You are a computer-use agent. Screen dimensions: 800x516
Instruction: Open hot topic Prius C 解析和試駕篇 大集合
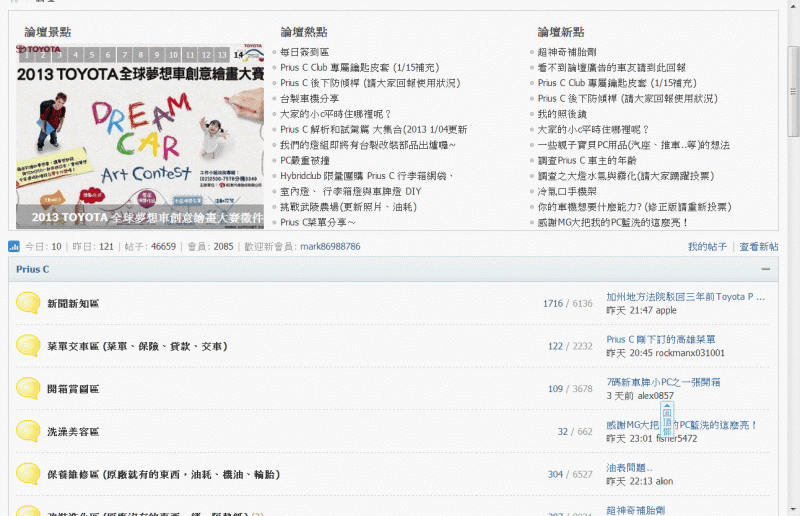373,130
